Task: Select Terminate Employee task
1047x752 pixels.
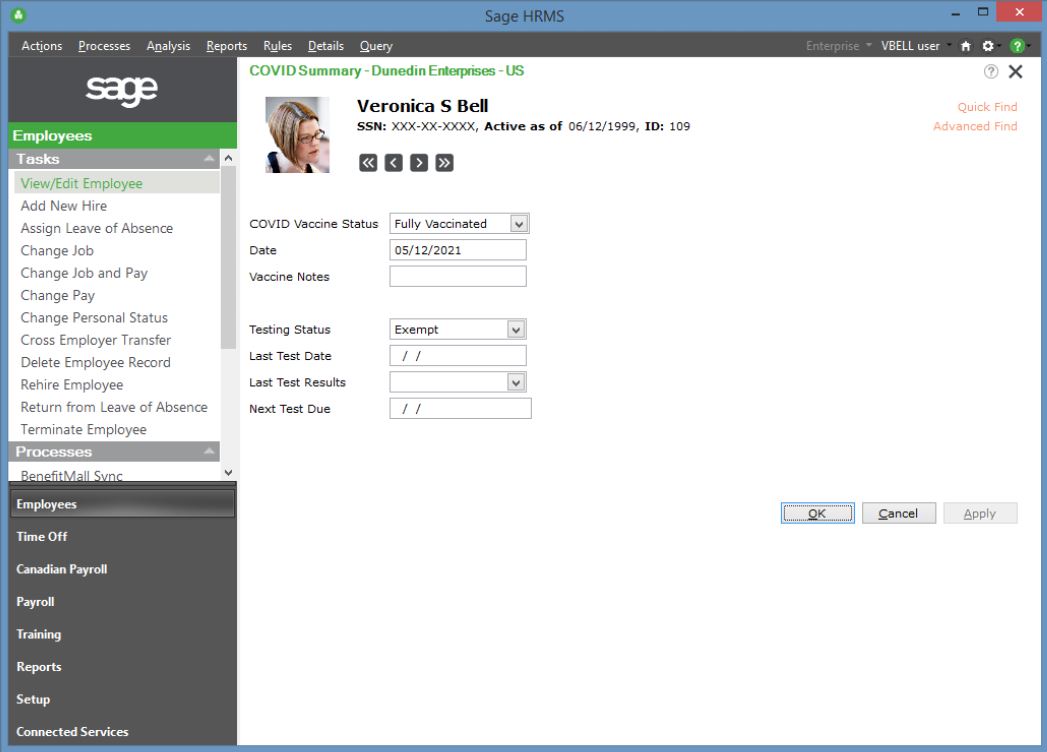Action: pos(83,429)
